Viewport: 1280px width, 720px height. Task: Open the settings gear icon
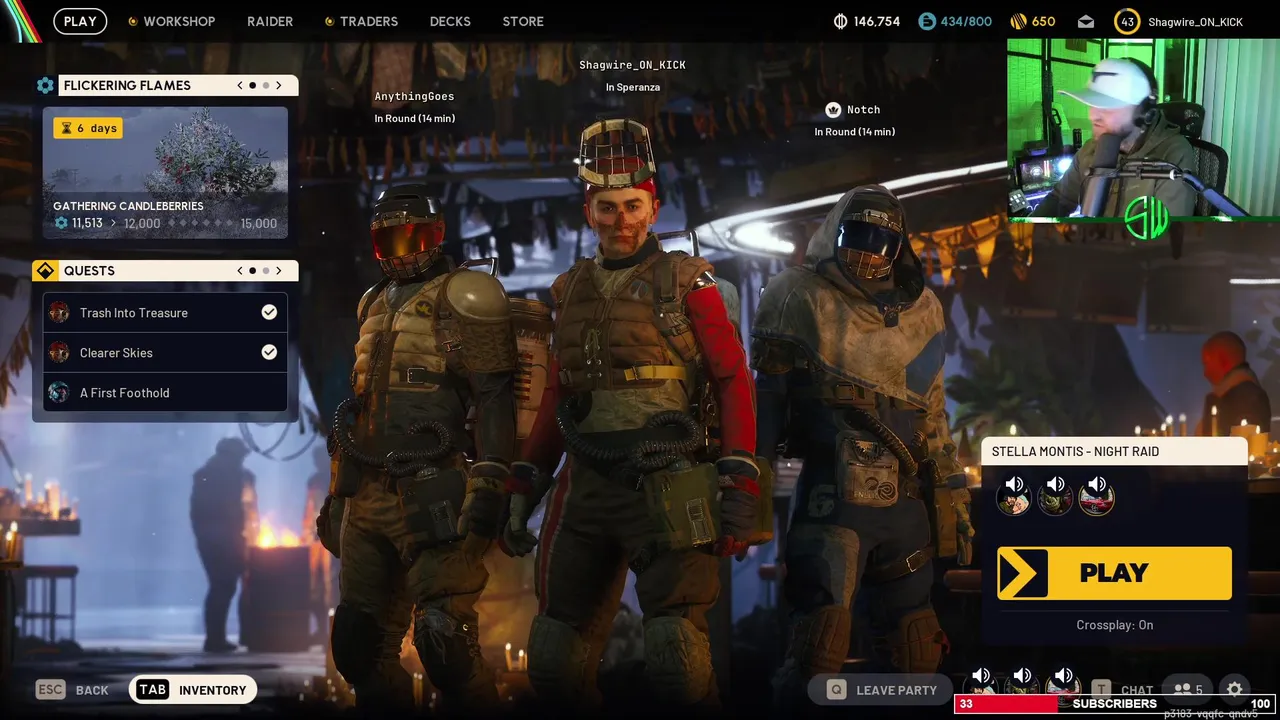[1235, 689]
